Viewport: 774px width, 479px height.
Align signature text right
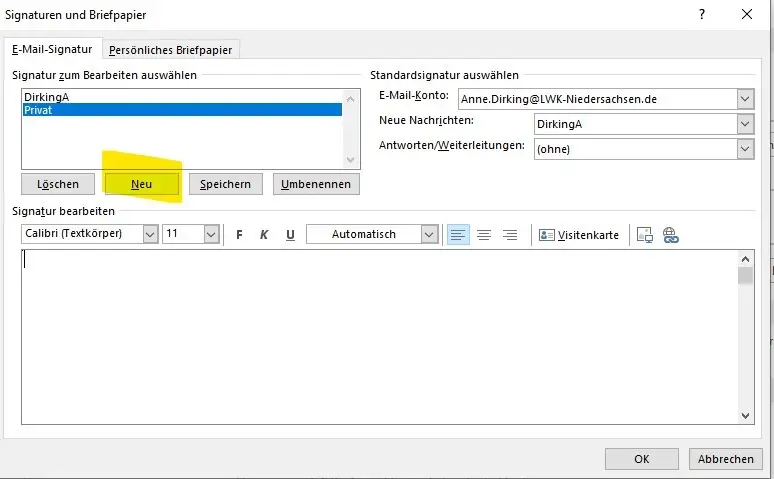click(510, 235)
